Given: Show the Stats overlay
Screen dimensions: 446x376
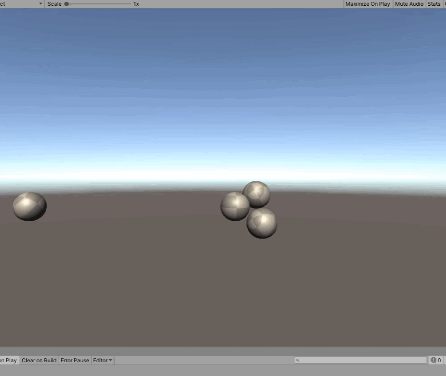Looking at the screenshot, I should [433, 4].
